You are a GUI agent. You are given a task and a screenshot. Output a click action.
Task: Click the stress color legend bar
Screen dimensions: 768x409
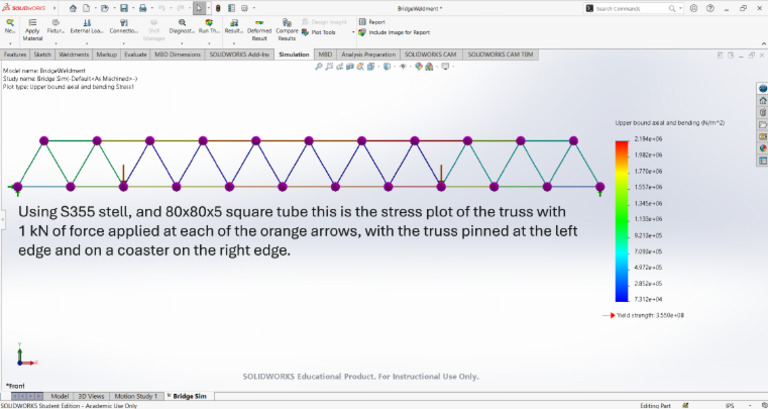pos(622,221)
